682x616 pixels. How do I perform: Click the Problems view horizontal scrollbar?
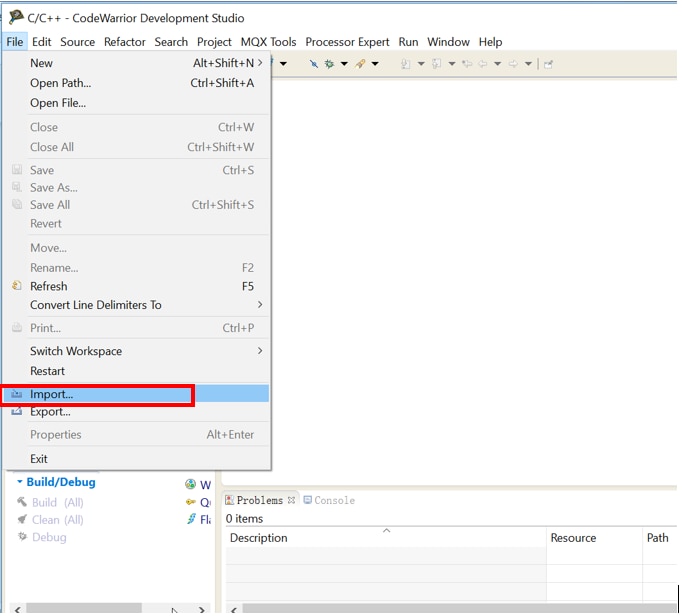tap(450, 608)
